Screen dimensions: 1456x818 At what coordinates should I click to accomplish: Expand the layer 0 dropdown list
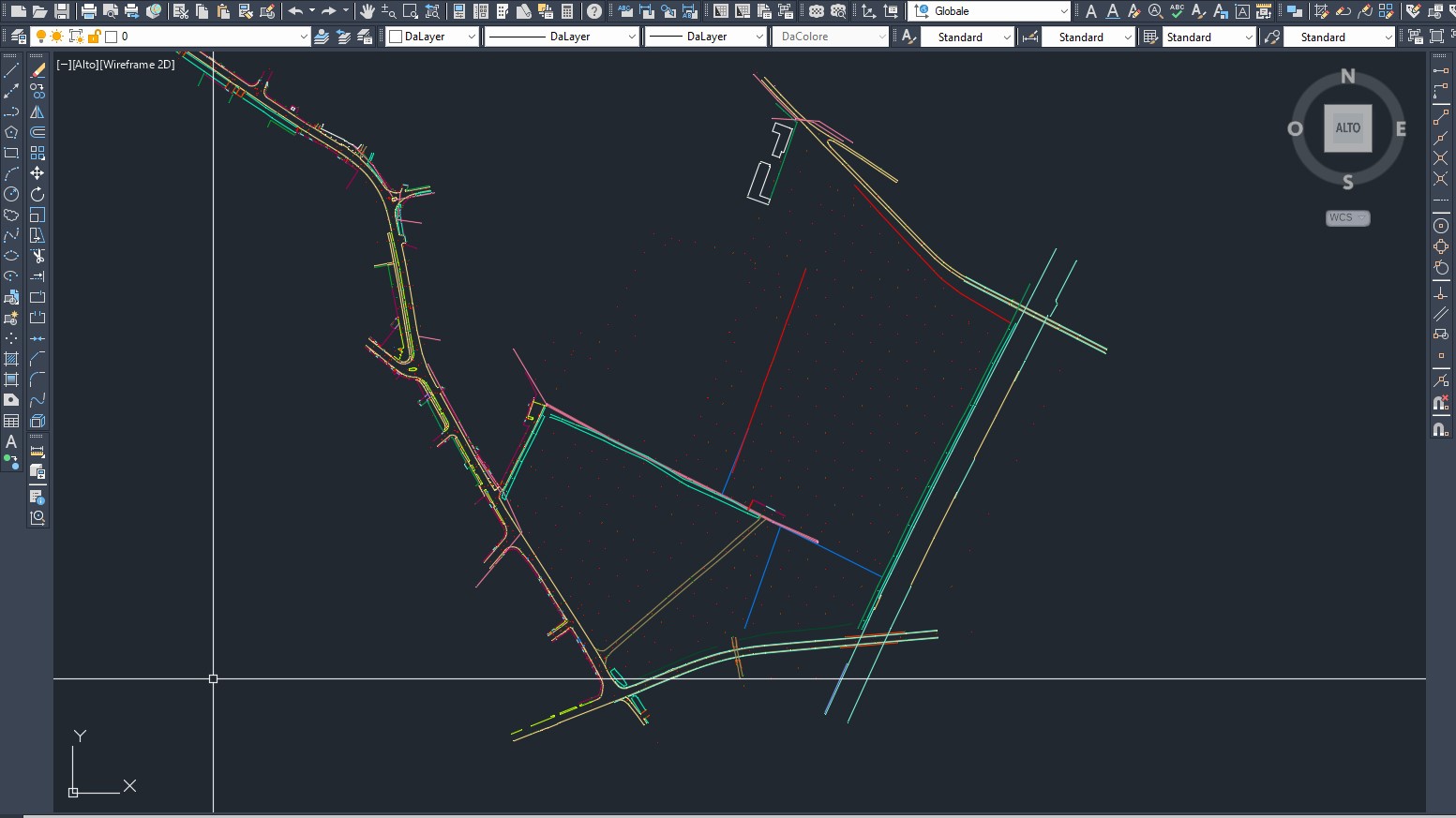303,37
